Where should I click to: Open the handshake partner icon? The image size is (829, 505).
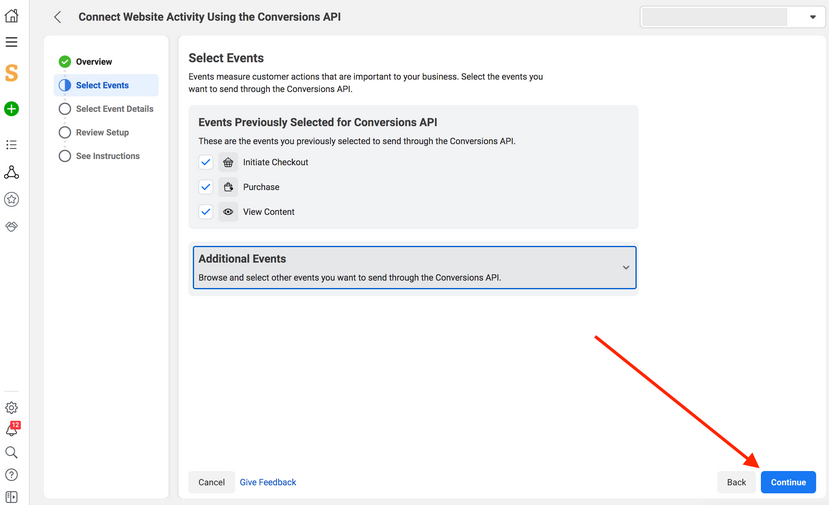12,226
